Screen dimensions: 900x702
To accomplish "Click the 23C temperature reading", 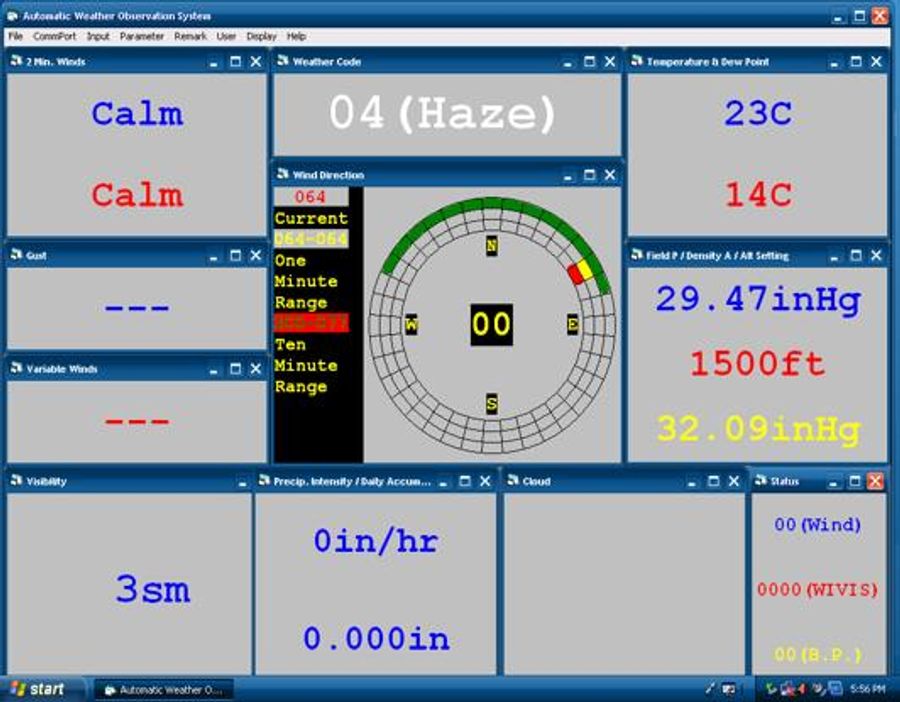I will [x=758, y=113].
